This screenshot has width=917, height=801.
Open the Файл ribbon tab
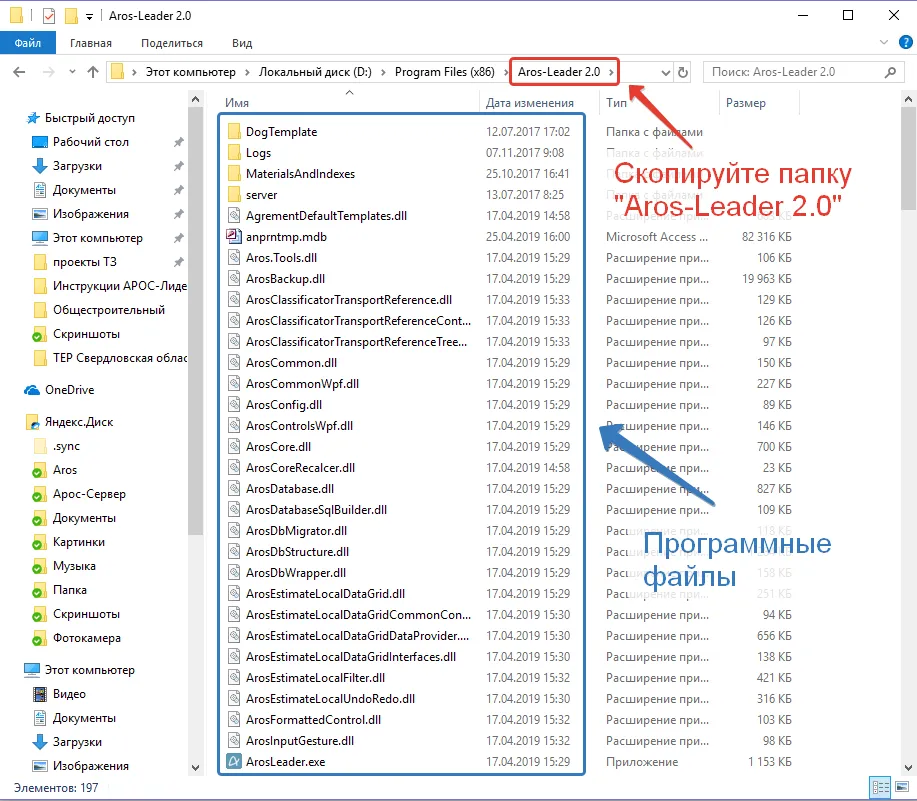coord(27,43)
